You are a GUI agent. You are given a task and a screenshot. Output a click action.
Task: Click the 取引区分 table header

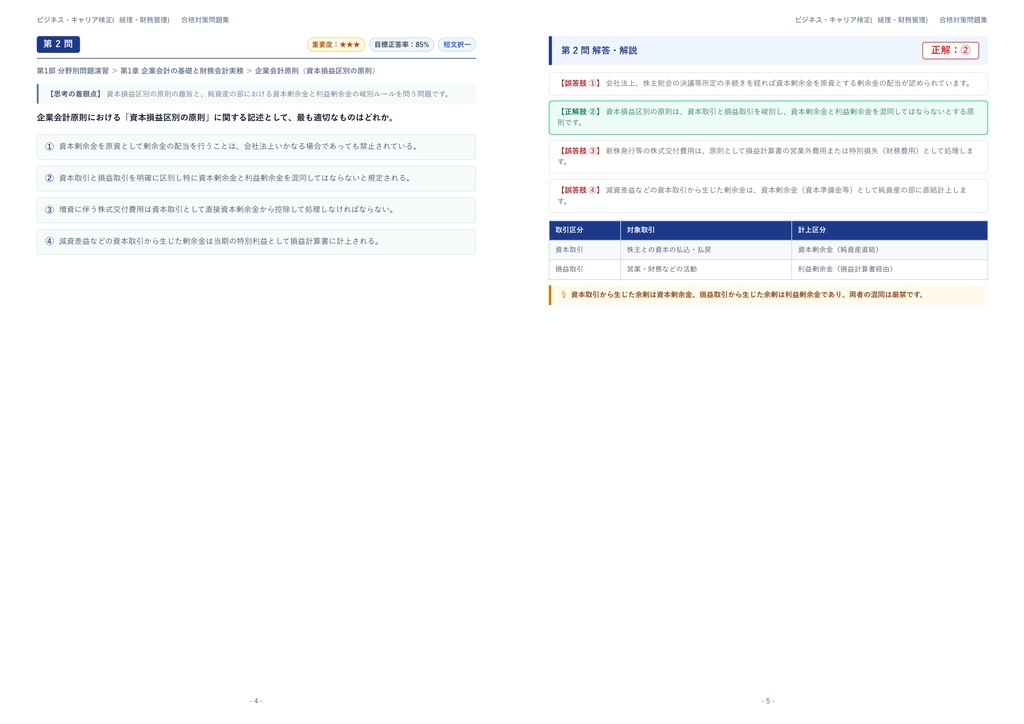click(584, 230)
